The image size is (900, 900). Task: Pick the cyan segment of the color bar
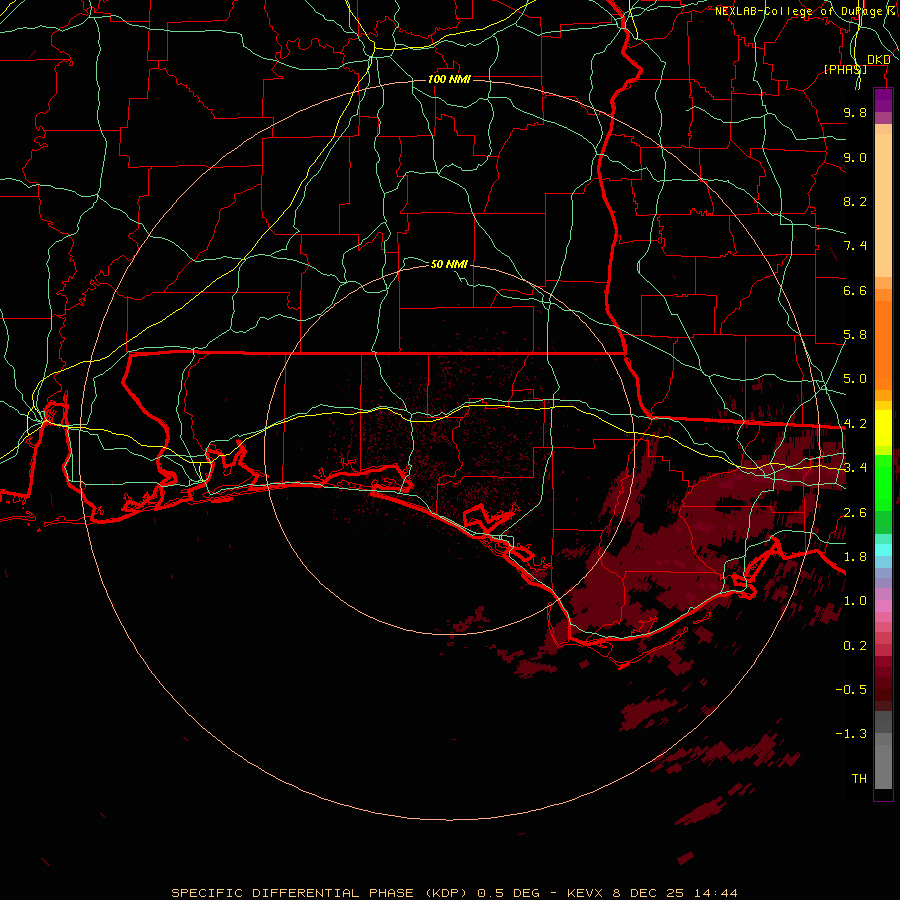pos(883,550)
